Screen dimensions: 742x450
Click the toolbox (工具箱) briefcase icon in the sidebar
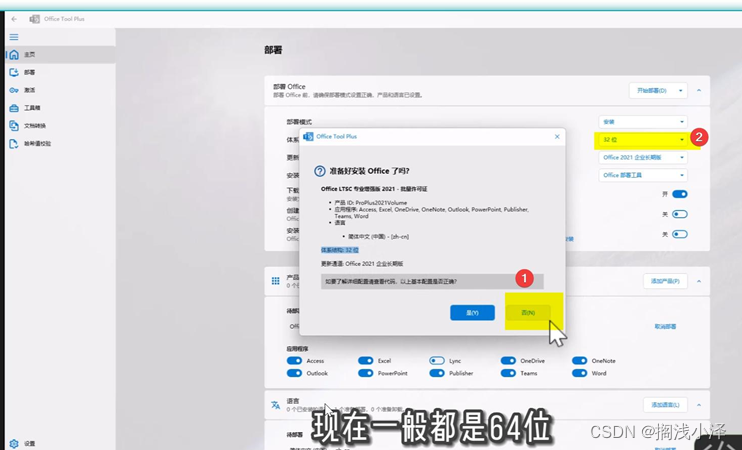coord(14,108)
